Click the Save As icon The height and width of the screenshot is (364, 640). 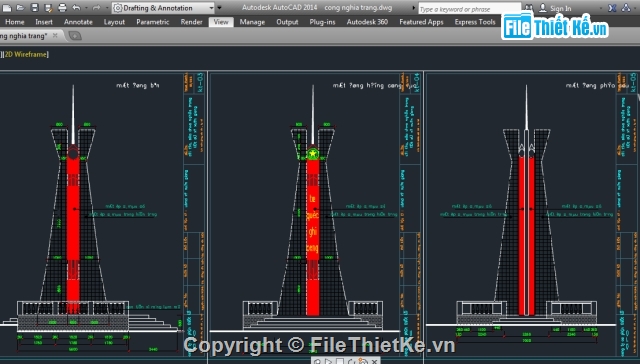[48, 8]
